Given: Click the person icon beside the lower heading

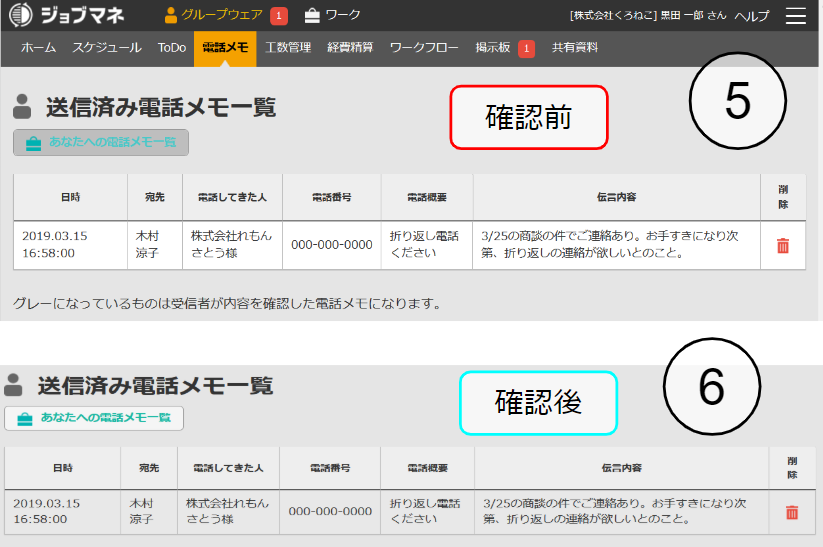Looking at the screenshot, I should (x=13, y=385).
